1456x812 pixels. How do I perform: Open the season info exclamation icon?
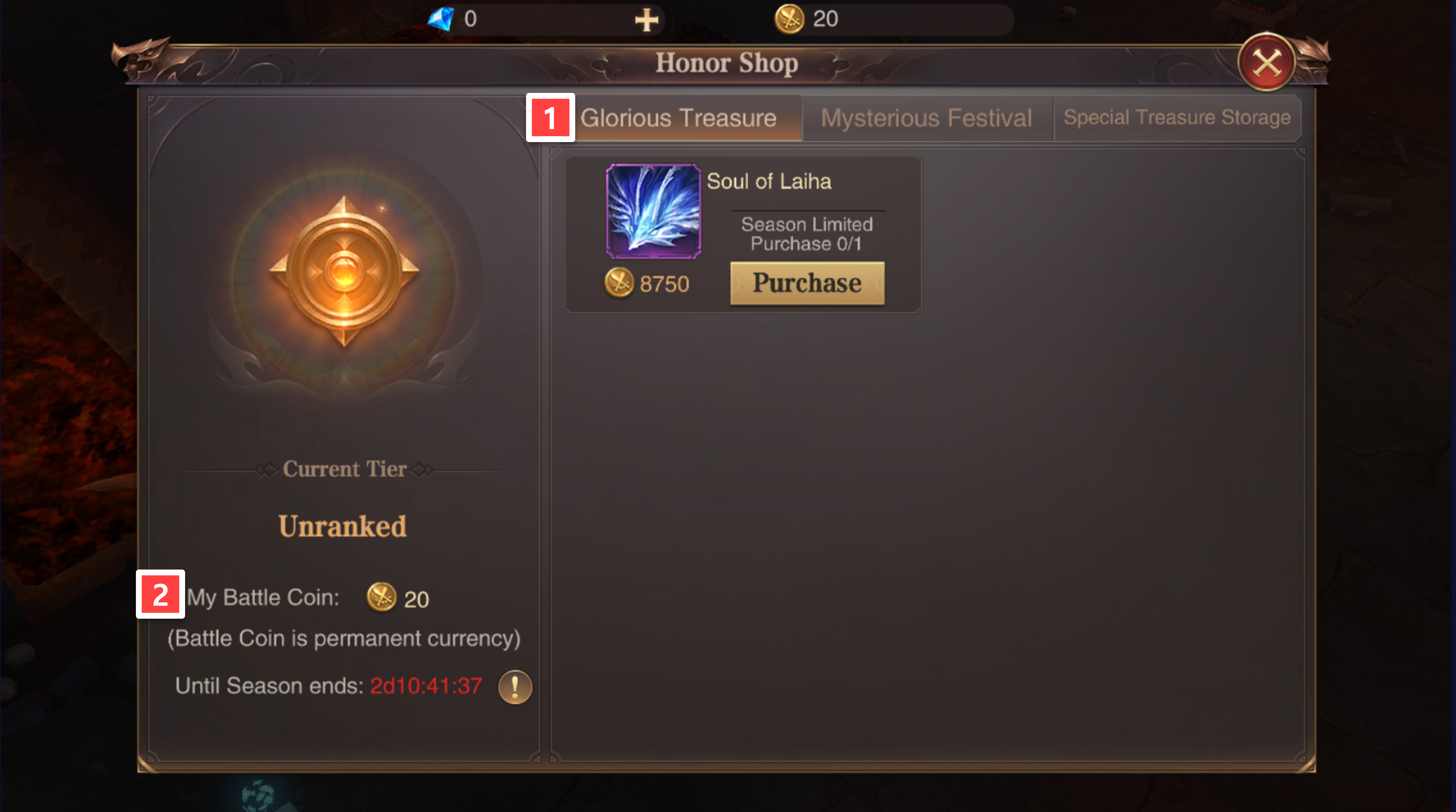(515, 687)
